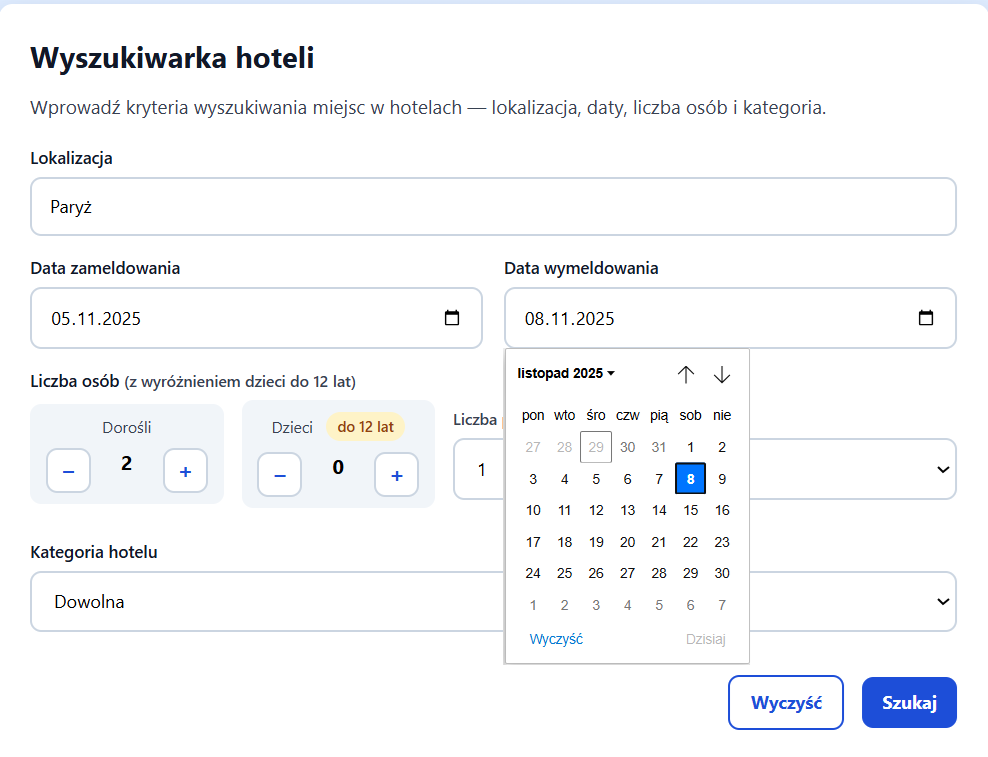The image size is (988, 757).
Task: Decrease children count with minus button
Action: point(280,475)
